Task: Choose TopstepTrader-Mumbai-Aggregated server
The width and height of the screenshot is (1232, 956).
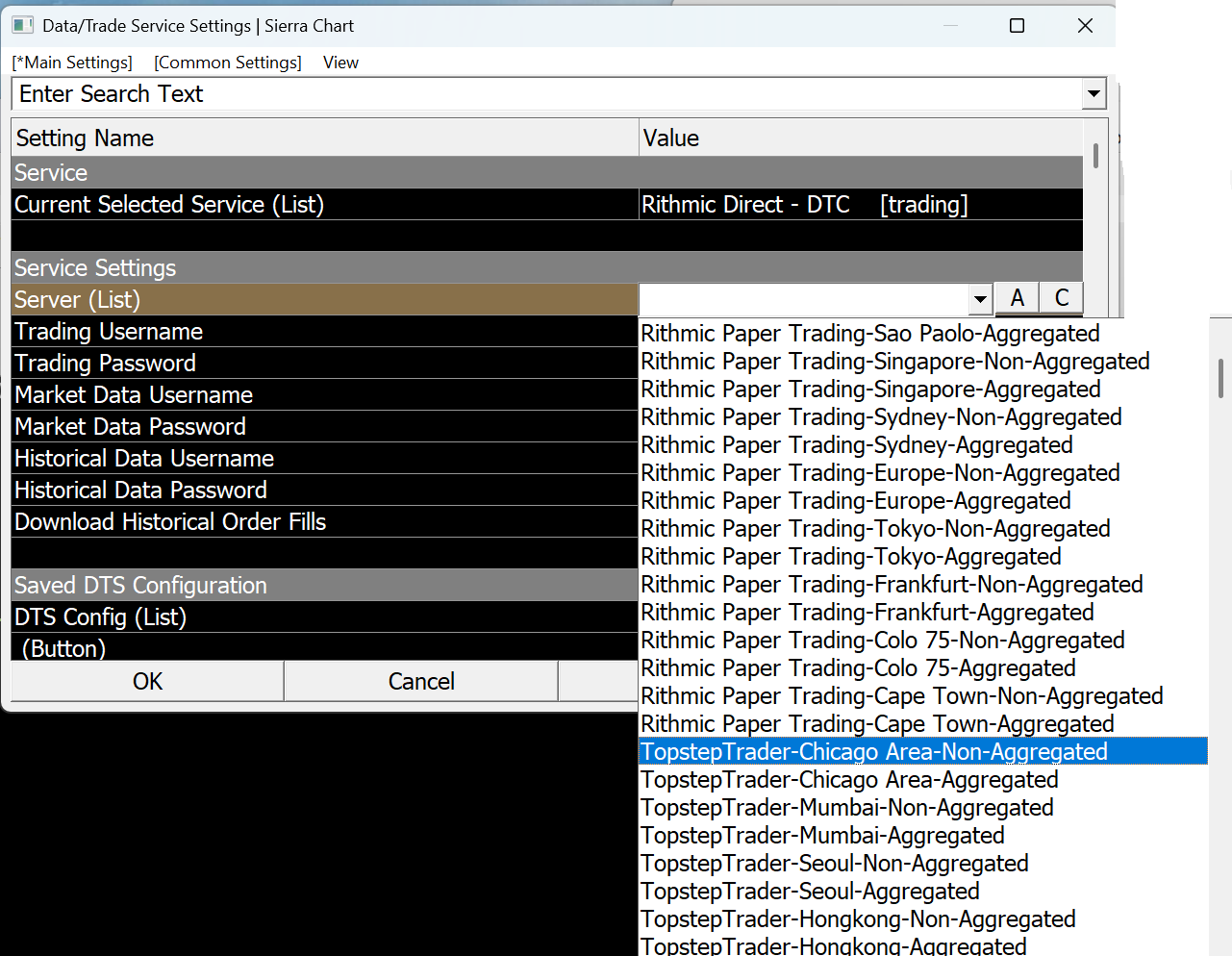Action: click(923, 835)
